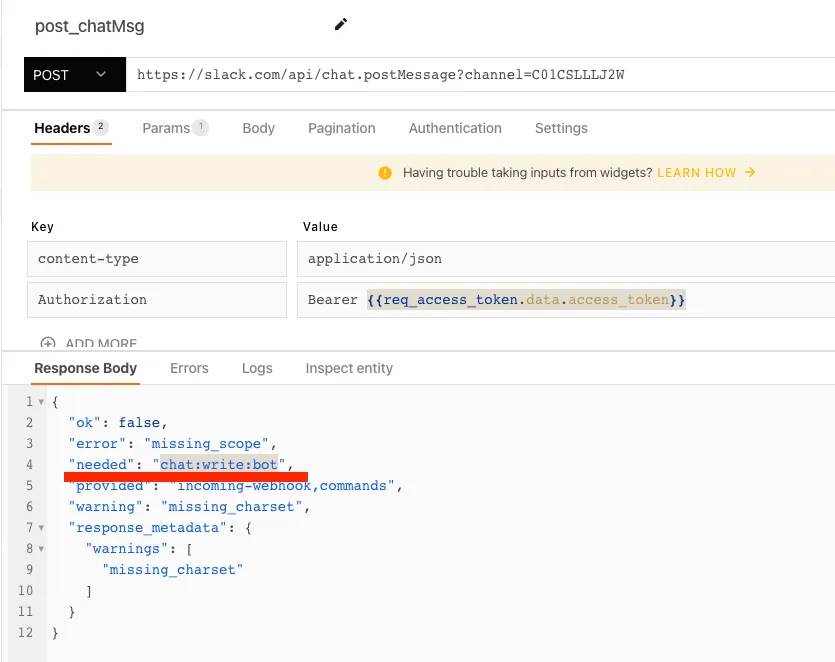Screen dimensions: 835x662
Task: Click the Authorization key field
Action: [x=158, y=300]
